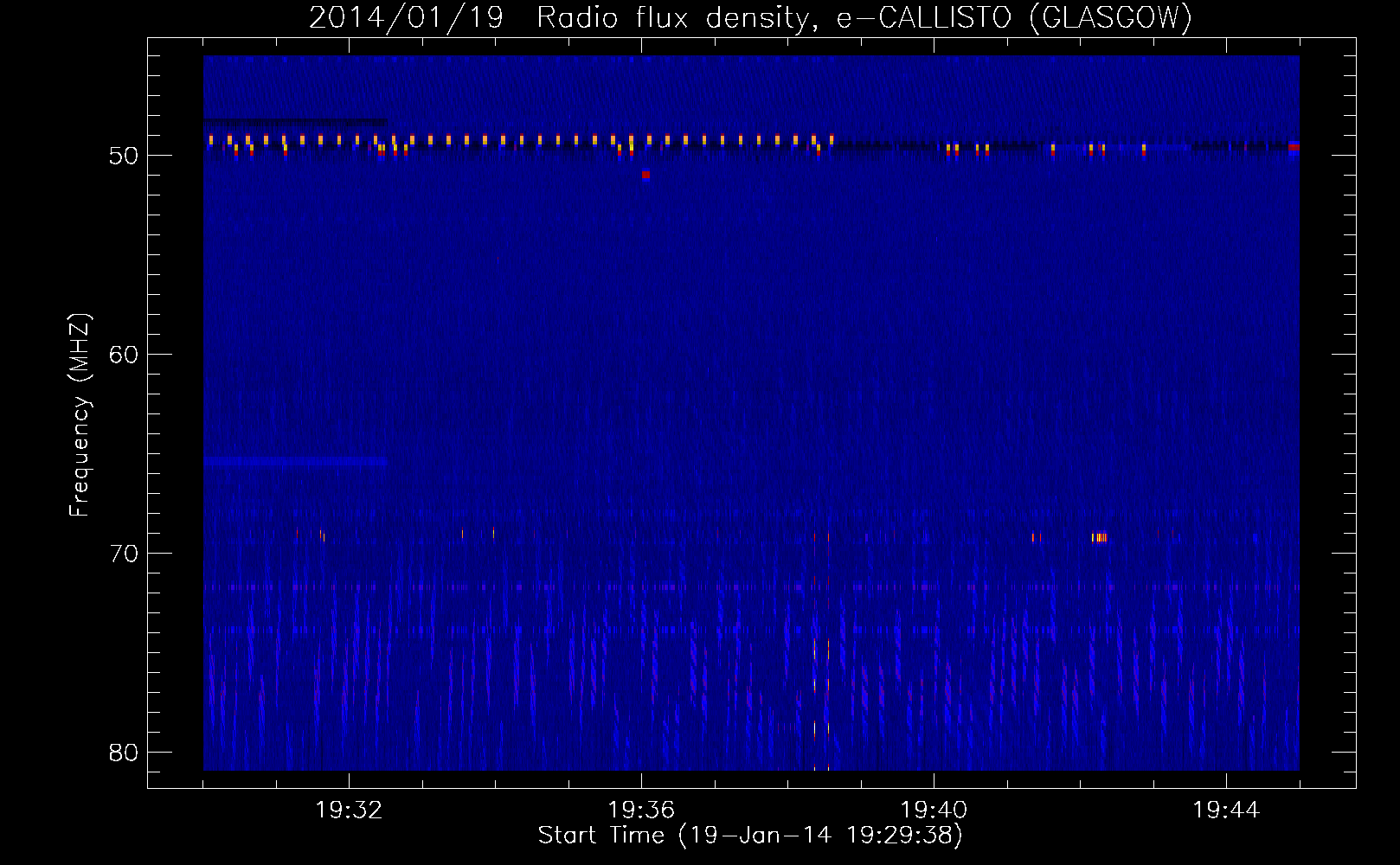This screenshot has height=865, width=1400.
Task: Click the 19:44 time tick label
Action: (x=1226, y=811)
